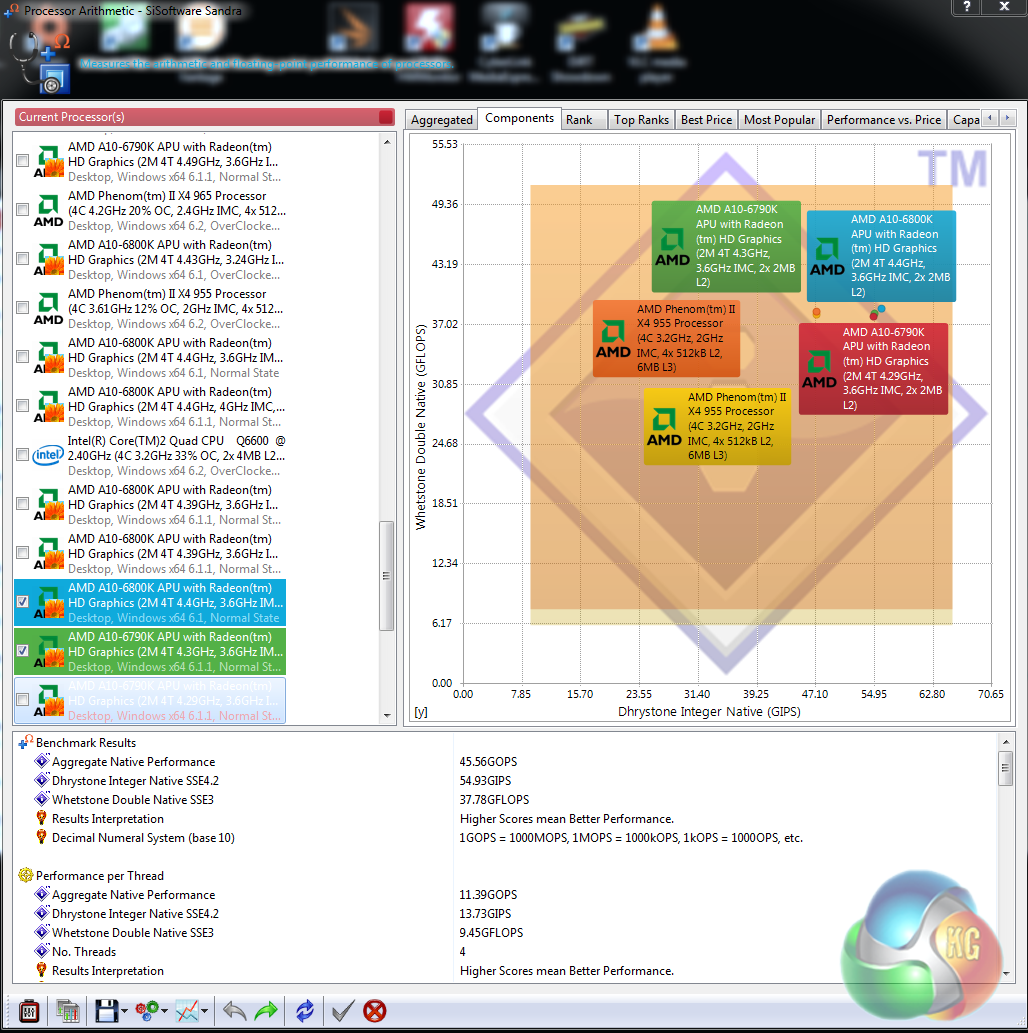The height and width of the screenshot is (1033, 1028).
Task: Click the diamond icon beside No. Threads
Action: [42, 951]
